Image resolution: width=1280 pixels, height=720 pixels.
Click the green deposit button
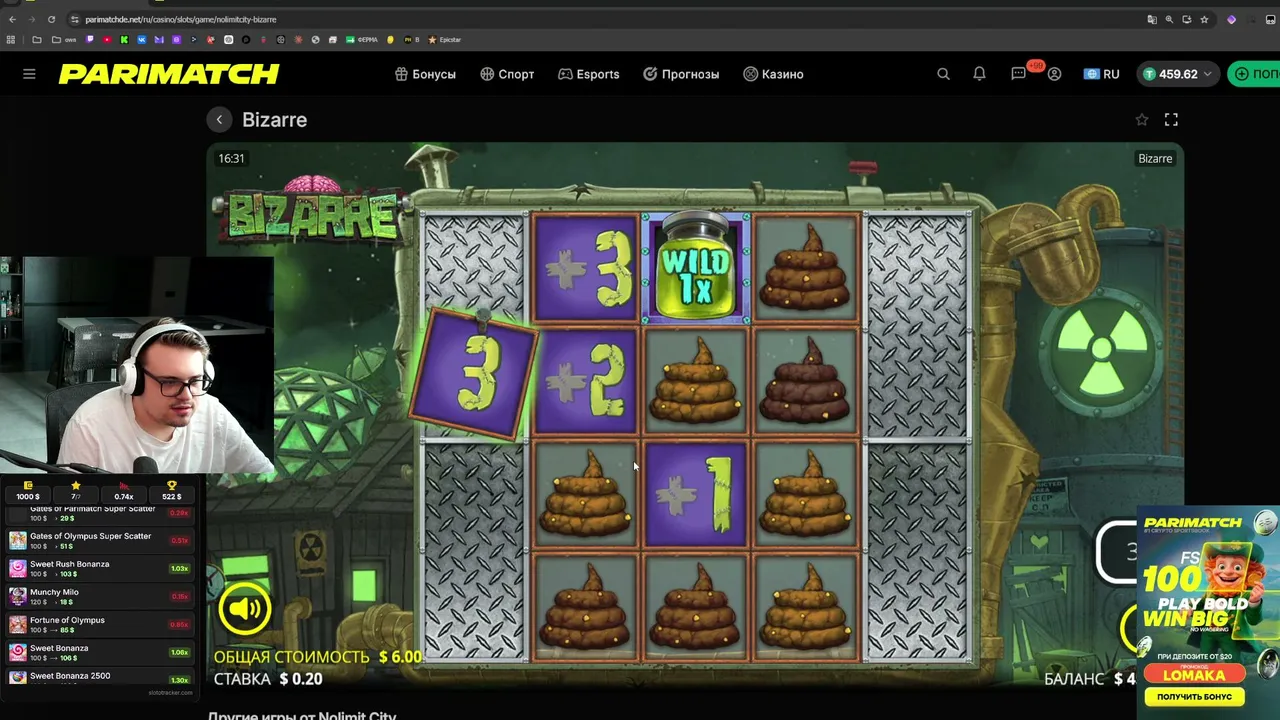click(1254, 74)
